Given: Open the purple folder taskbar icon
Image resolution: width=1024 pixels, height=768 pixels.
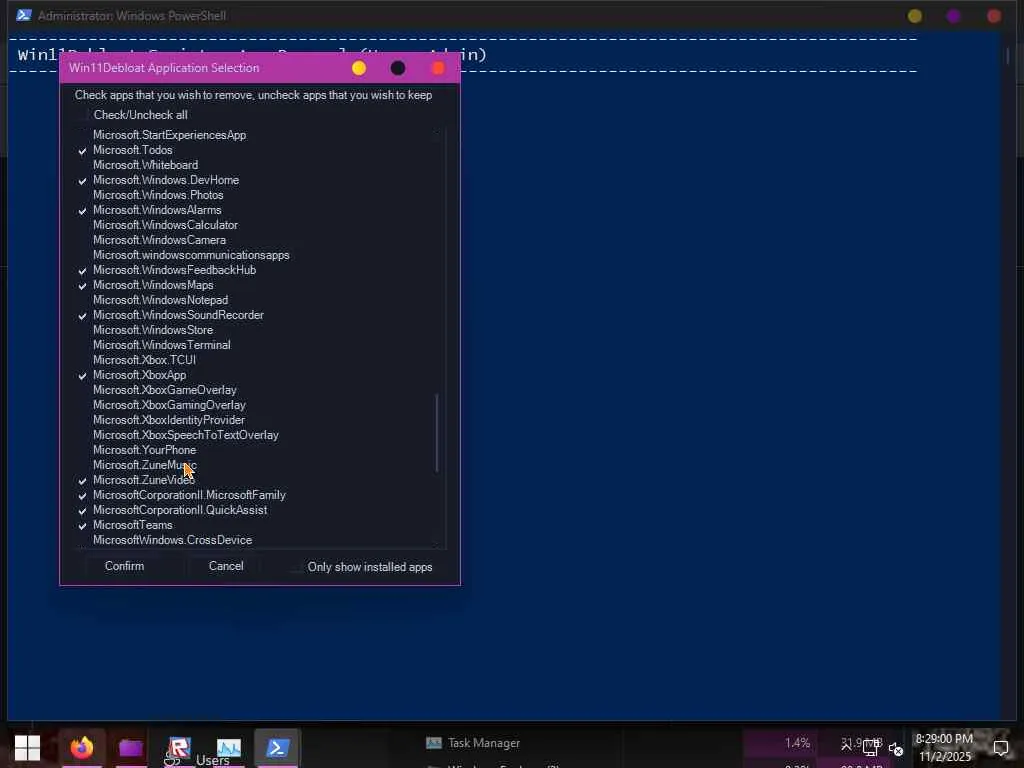Looking at the screenshot, I should (131, 747).
